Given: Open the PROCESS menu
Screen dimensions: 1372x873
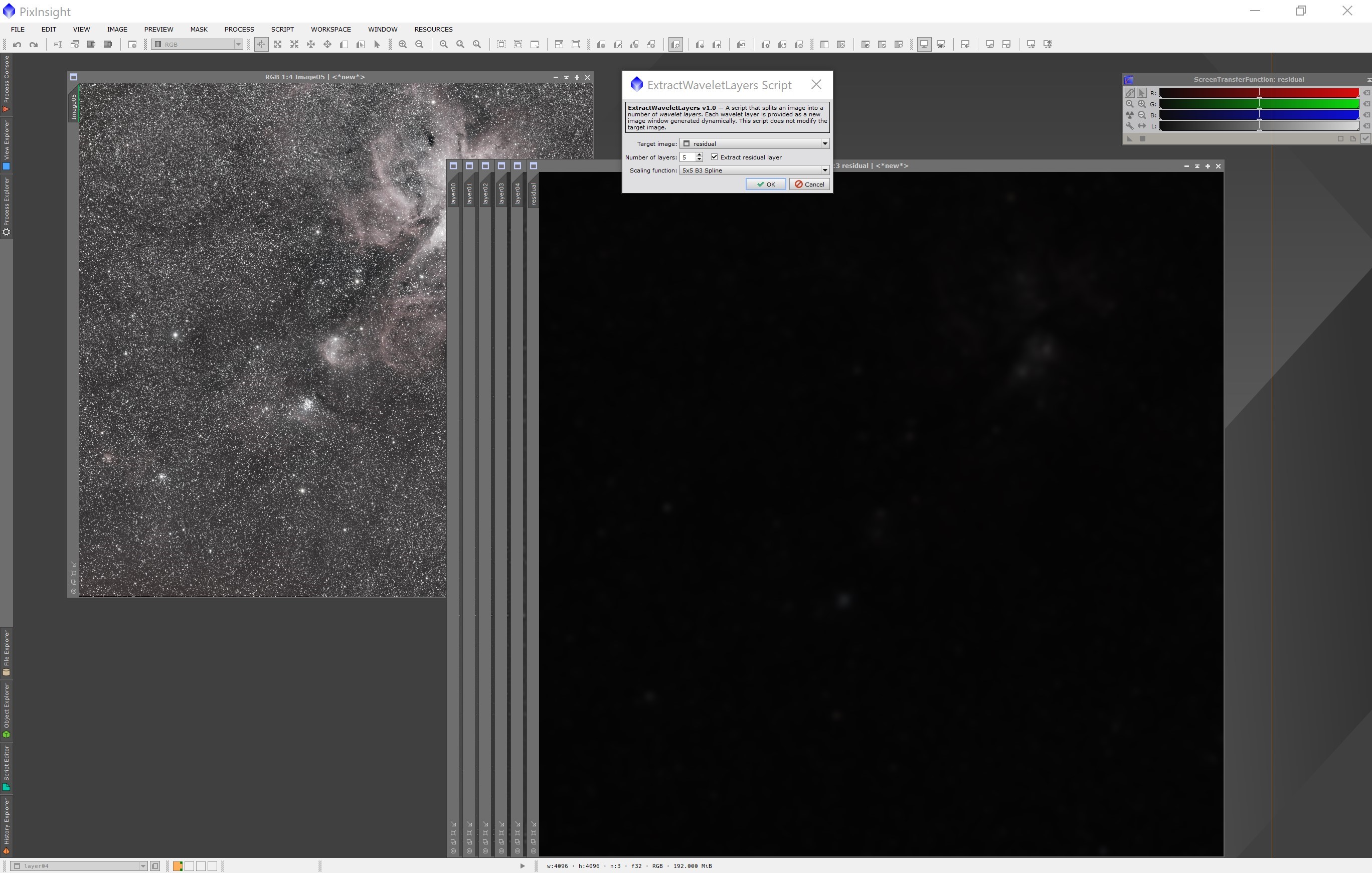Looking at the screenshot, I should [x=239, y=29].
